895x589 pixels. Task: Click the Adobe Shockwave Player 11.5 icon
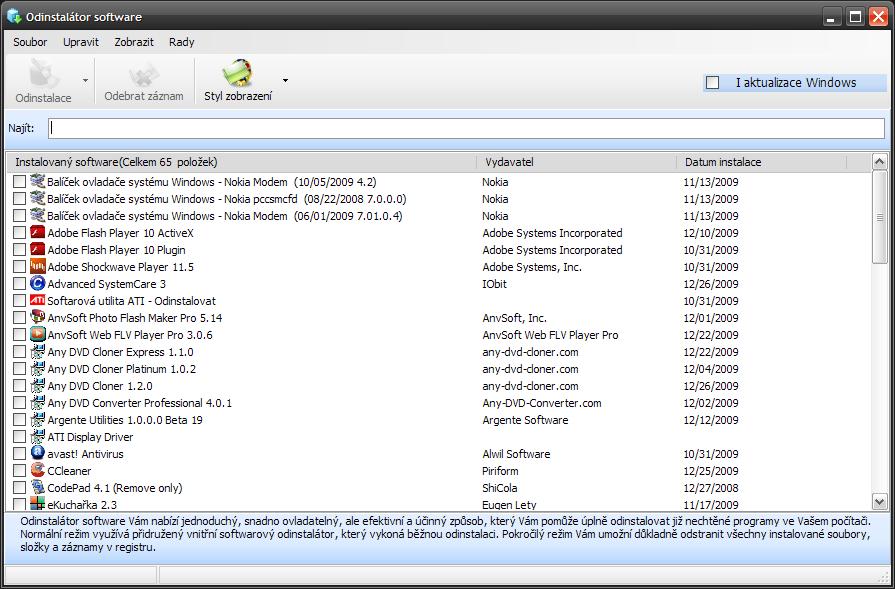[38, 267]
